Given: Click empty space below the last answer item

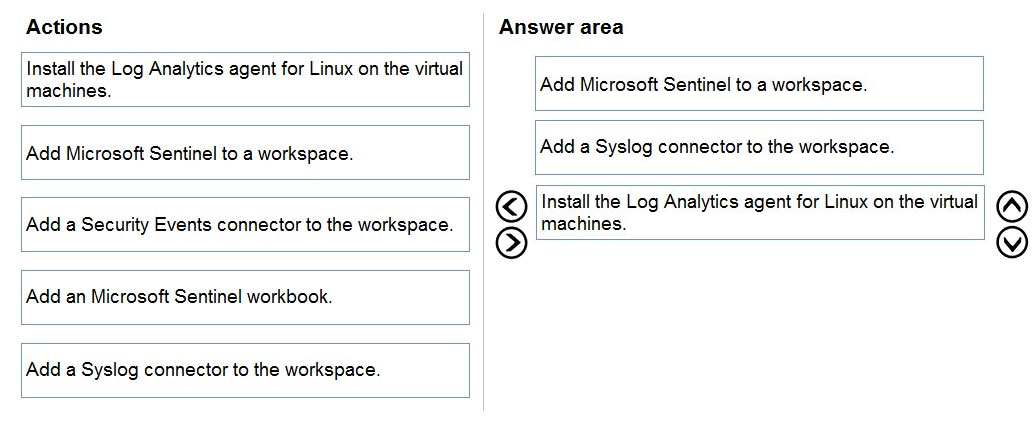Looking at the screenshot, I should 760,323.
